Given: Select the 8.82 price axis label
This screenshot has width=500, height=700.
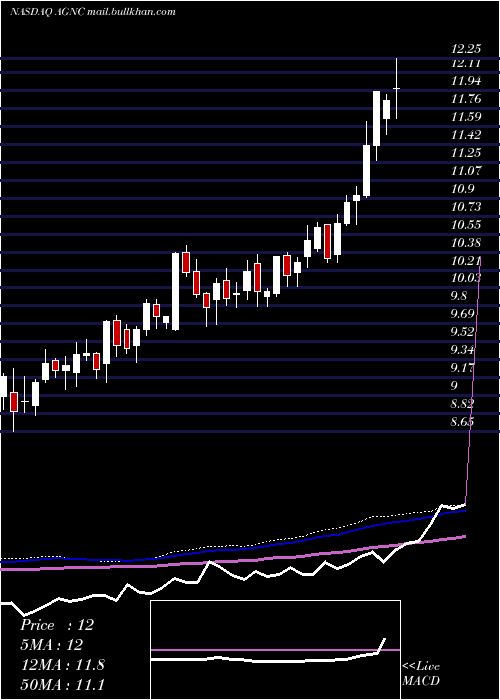Looking at the screenshot, I should pyautogui.click(x=462, y=404).
